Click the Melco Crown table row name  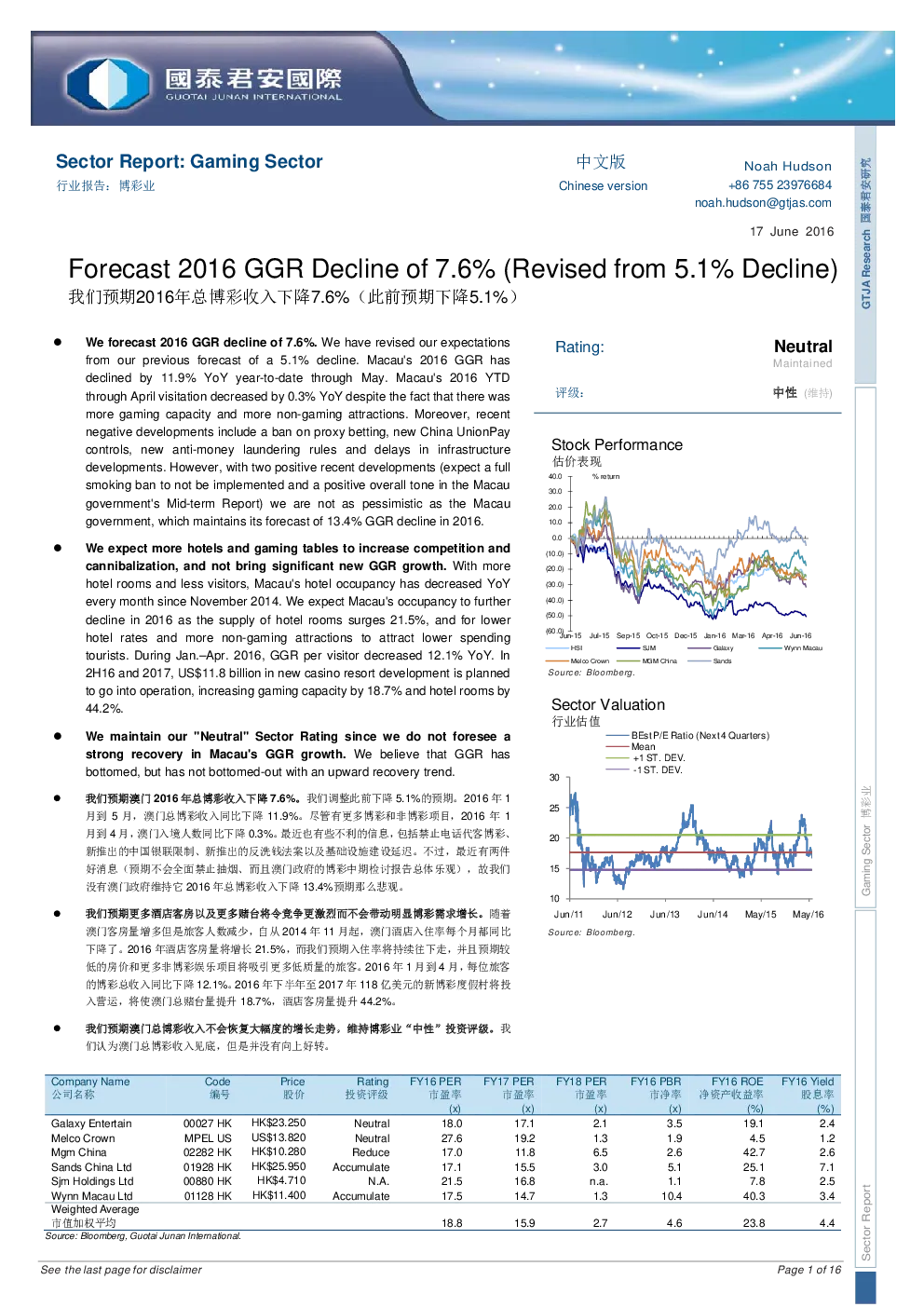[83, 1138]
